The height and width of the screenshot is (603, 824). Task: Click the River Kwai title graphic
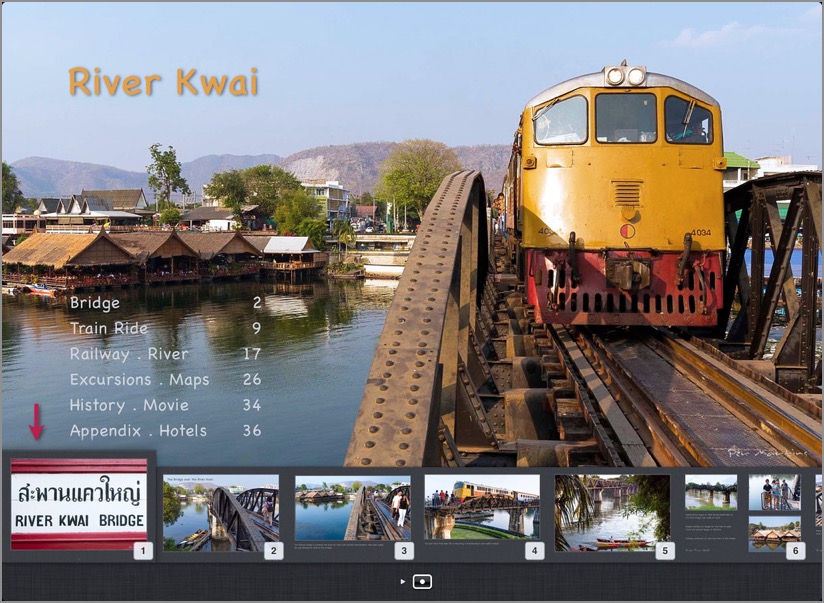[166, 84]
